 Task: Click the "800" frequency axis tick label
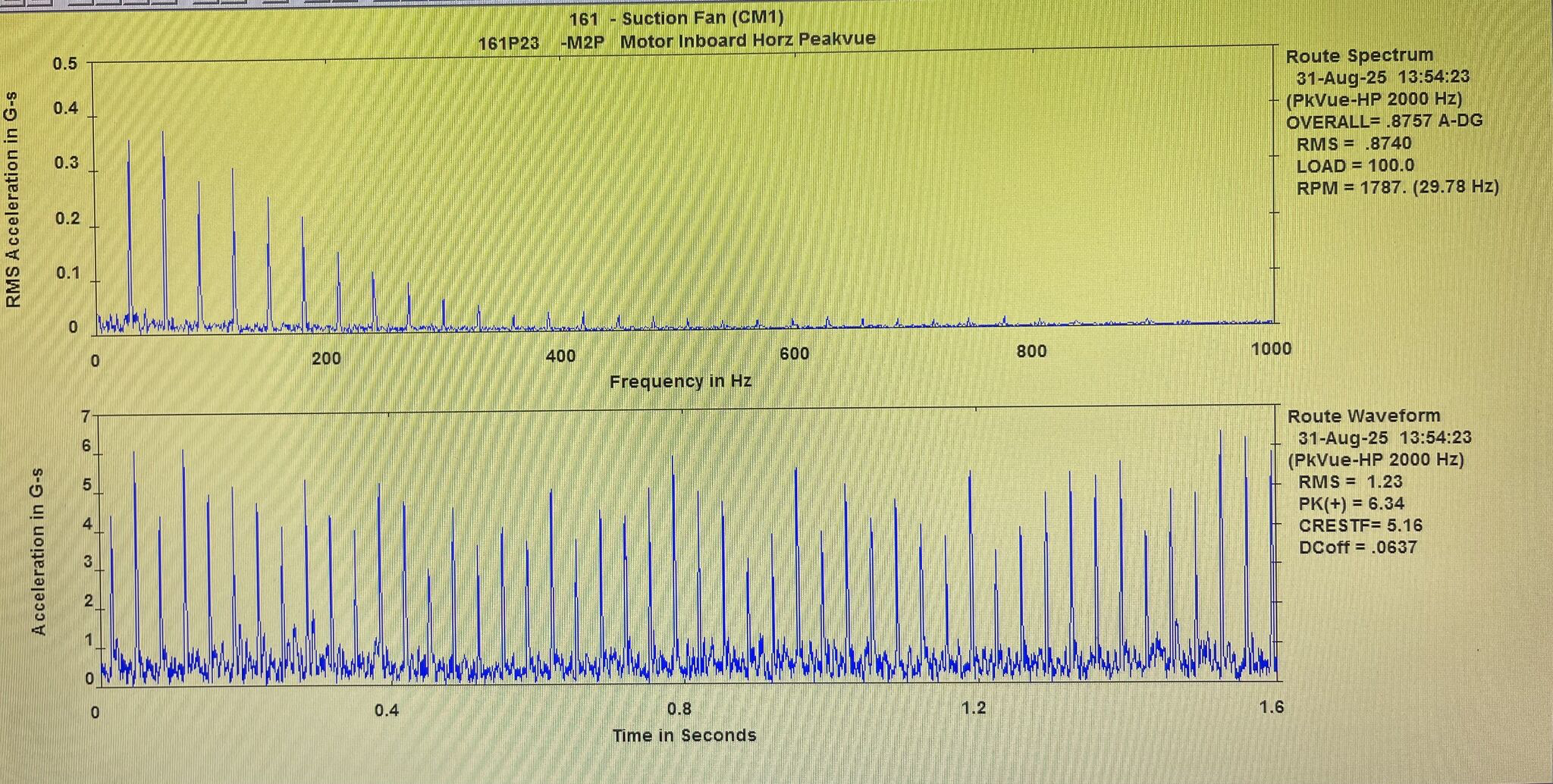pyautogui.click(x=1031, y=351)
